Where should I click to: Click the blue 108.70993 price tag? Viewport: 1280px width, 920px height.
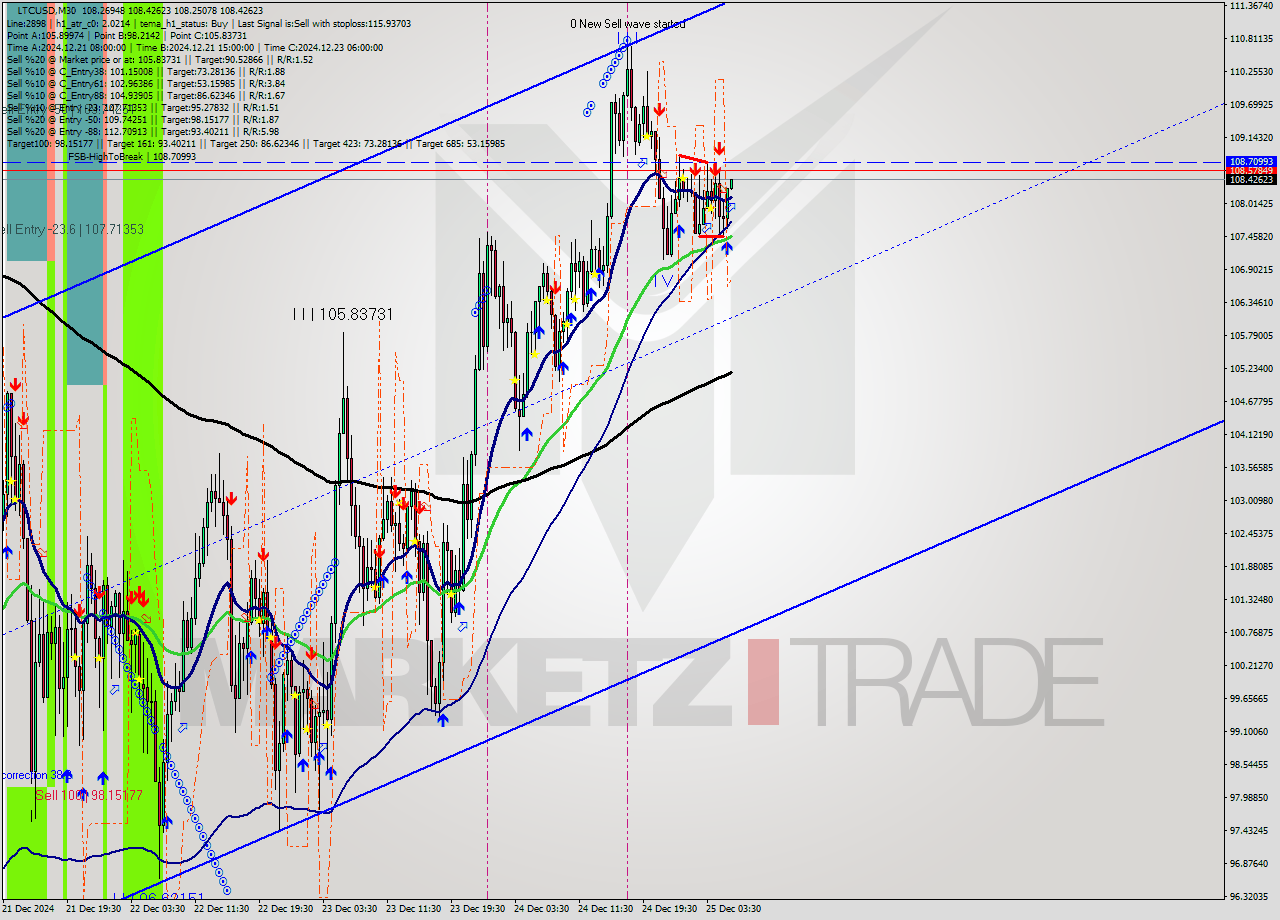(1251, 162)
